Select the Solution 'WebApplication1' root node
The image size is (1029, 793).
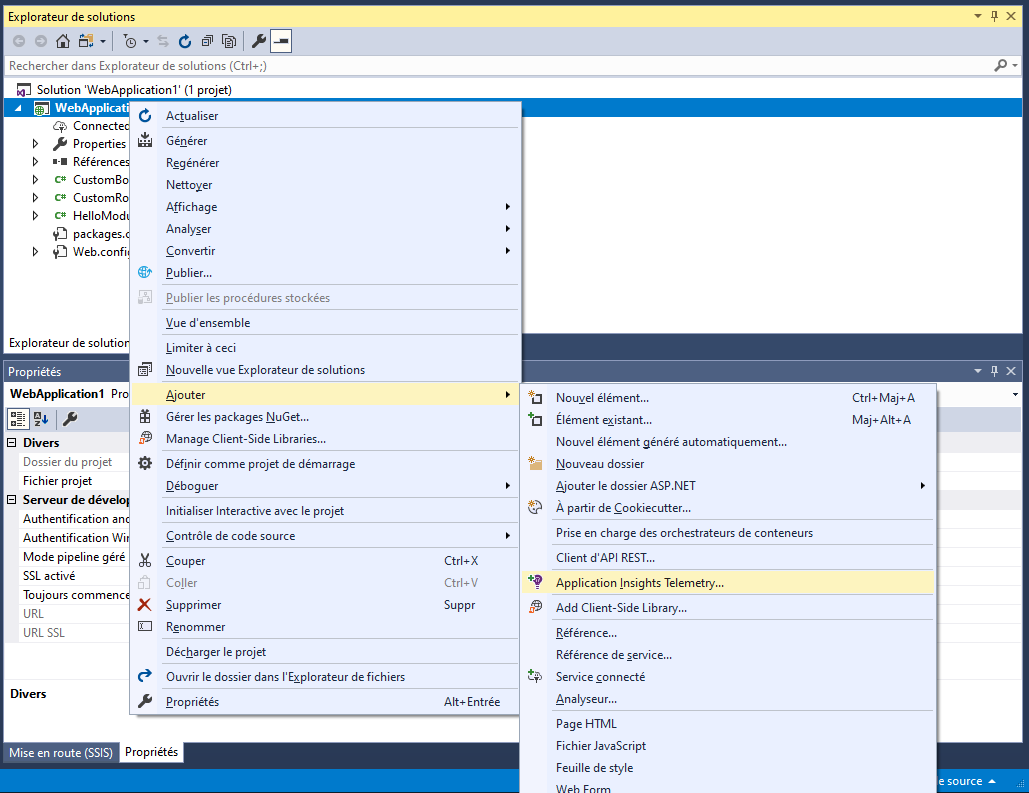[x=134, y=90]
